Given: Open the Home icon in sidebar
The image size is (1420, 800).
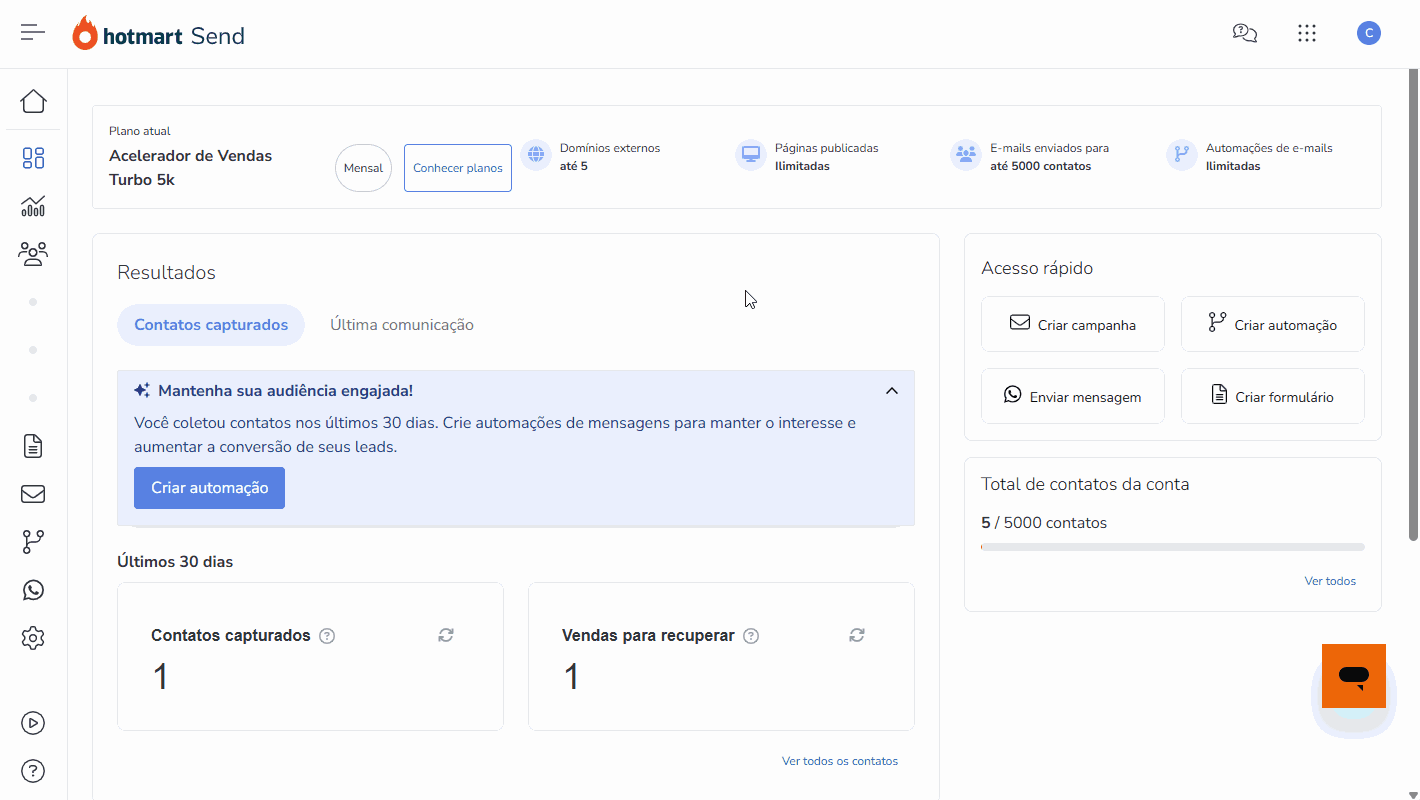Looking at the screenshot, I should click(x=33, y=102).
